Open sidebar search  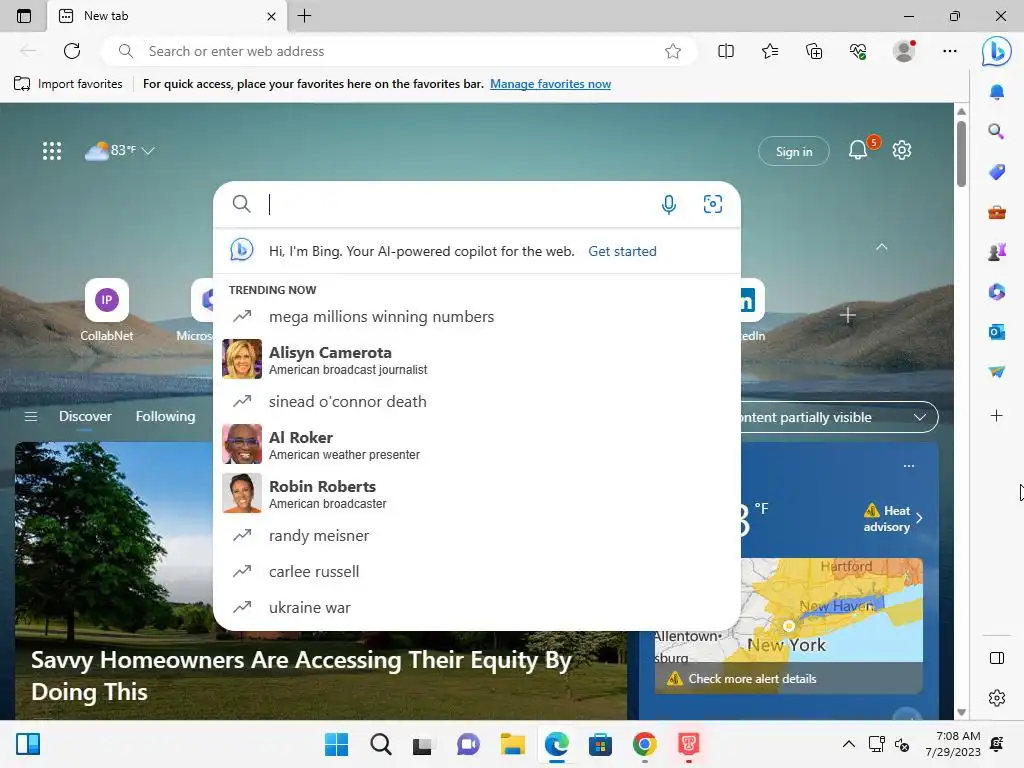997,132
